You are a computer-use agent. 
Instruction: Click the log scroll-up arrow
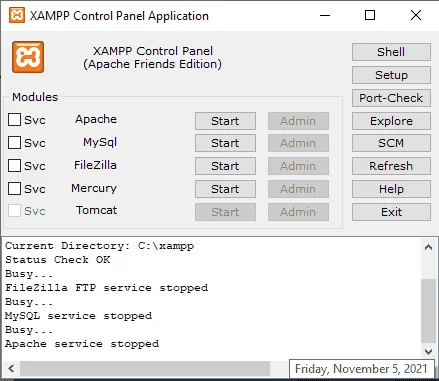(429, 247)
